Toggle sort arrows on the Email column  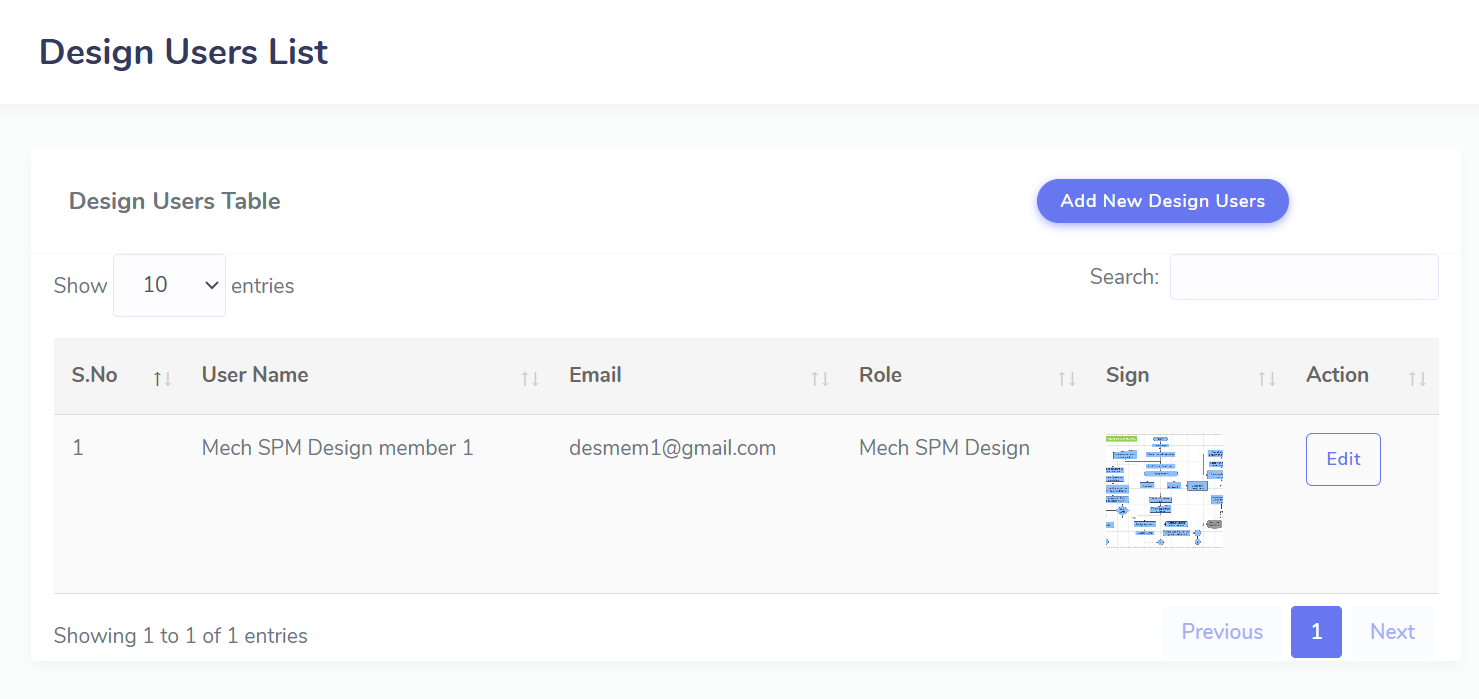pos(820,378)
